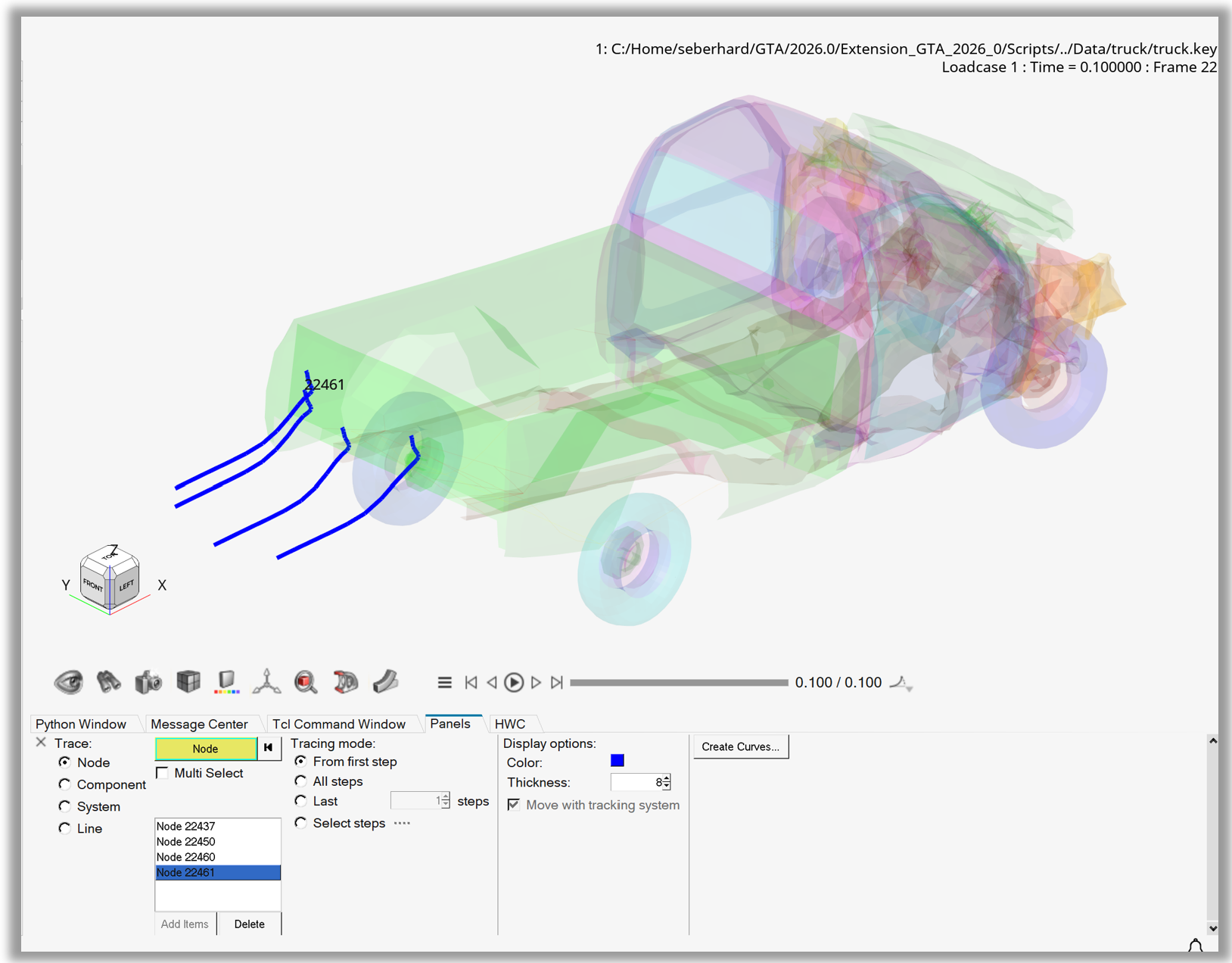Select the cube view manipulation tool
This screenshot has width=1232, height=963.
click(188, 681)
